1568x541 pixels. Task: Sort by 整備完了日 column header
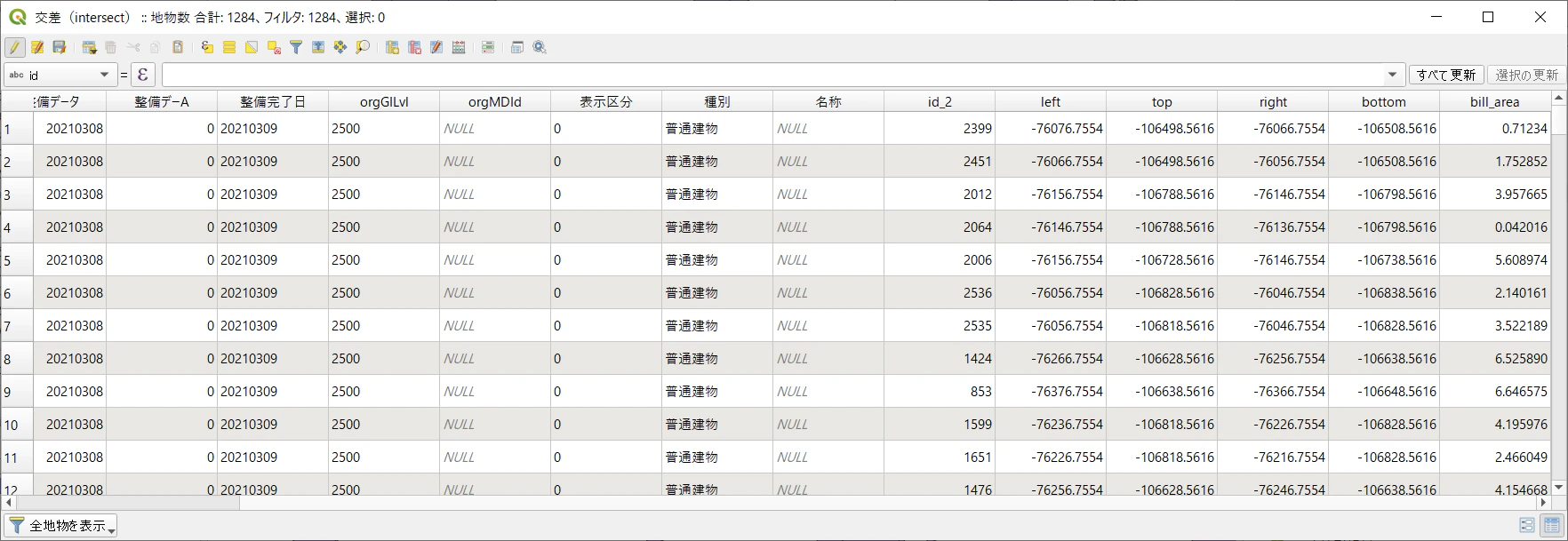pyautogui.click(x=273, y=101)
